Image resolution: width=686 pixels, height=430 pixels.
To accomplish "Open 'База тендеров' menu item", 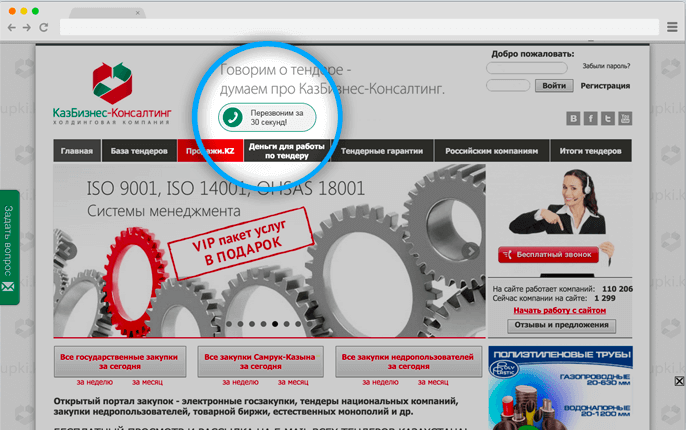I will click(x=139, y=151).
